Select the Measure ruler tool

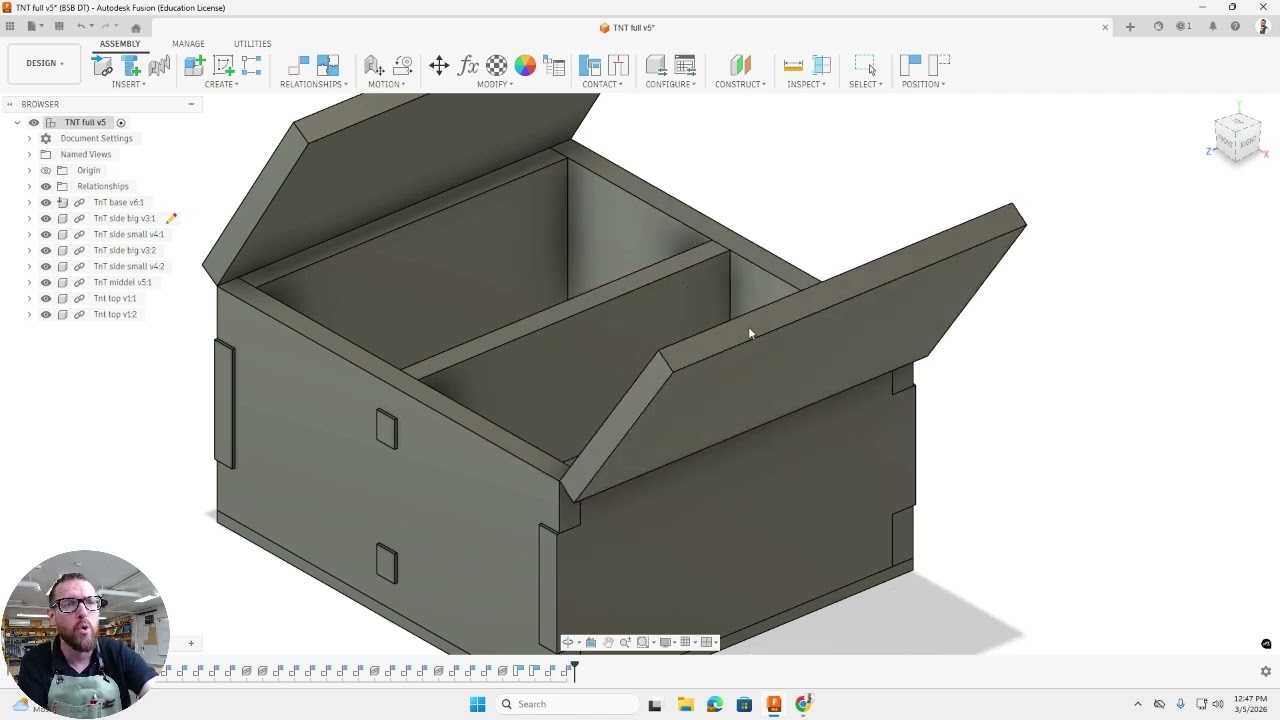click(793, 66)
